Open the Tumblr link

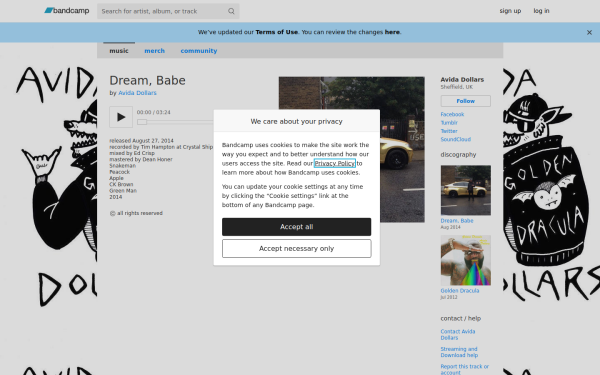tap(449, 123)
